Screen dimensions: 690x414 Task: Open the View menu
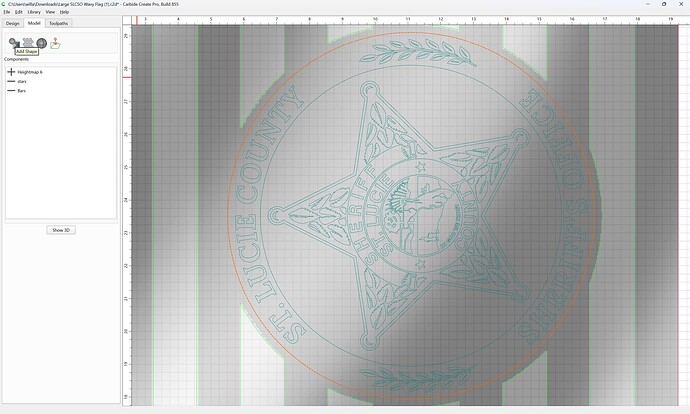pyautogui.click(x=51, y=12)
